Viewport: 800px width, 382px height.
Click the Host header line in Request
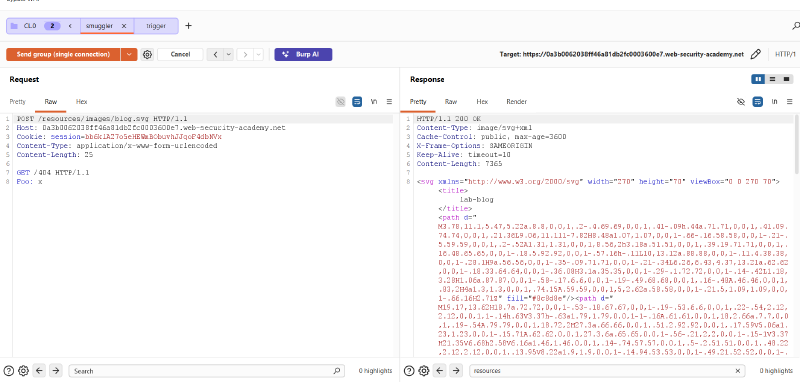tap(151, 128)
